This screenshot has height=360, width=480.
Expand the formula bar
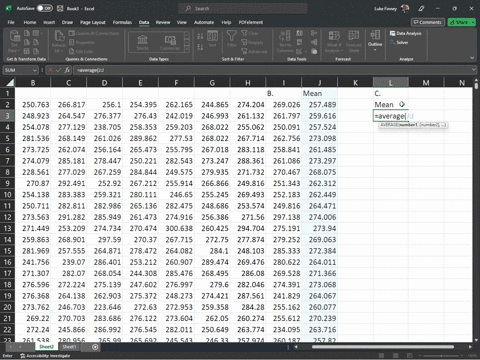(x=473, y=70)
